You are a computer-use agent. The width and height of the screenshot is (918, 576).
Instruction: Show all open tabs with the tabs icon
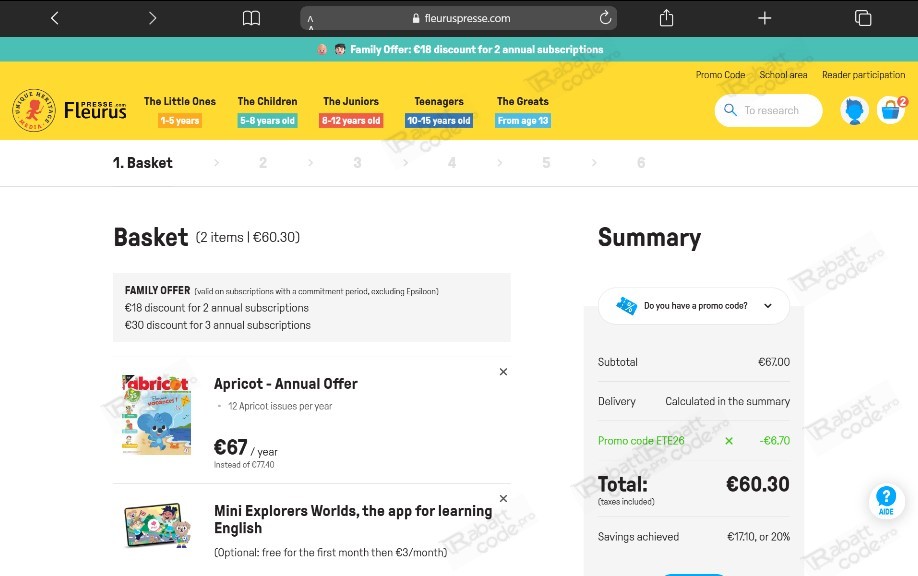[863, 18]
